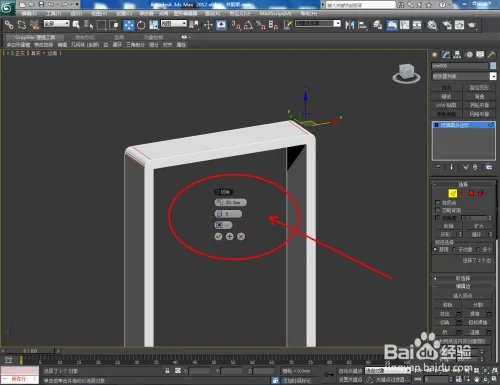Click Bind to Space Warp icon
The width and height of the screenshot is (500, 385).
[x=34, y=25]
